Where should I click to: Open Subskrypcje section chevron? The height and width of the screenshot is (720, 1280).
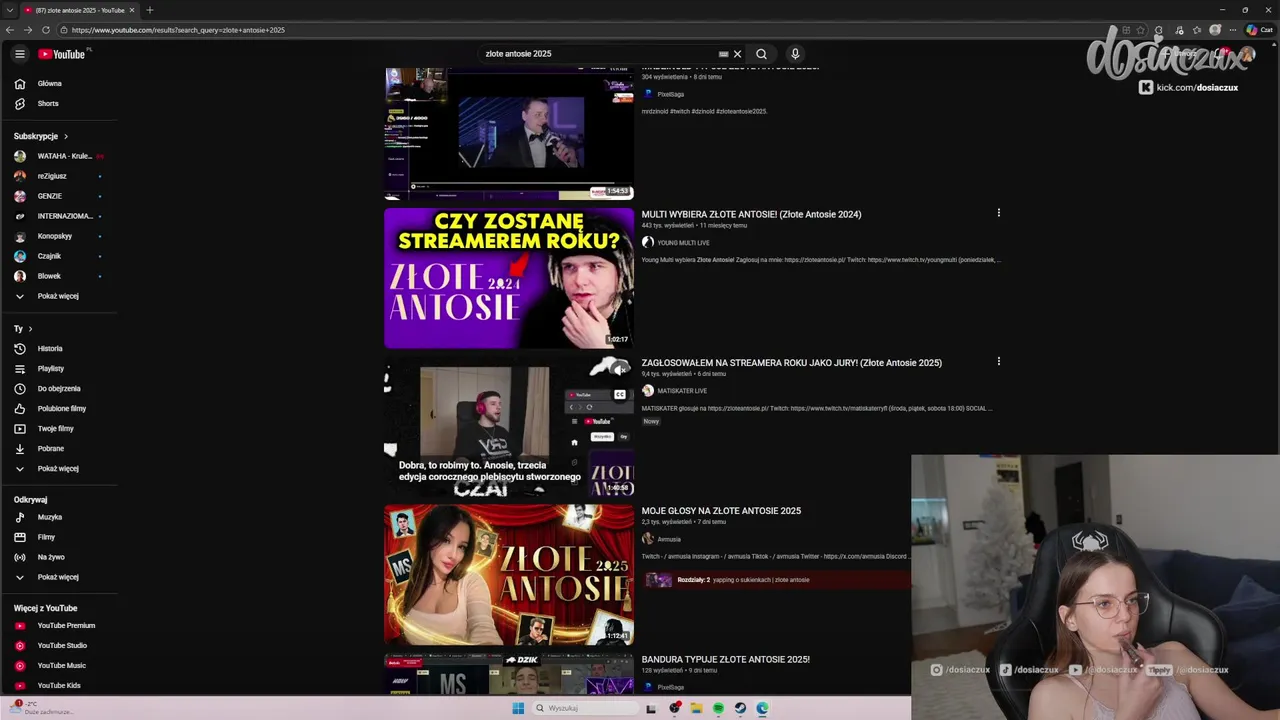coord(66,136)
